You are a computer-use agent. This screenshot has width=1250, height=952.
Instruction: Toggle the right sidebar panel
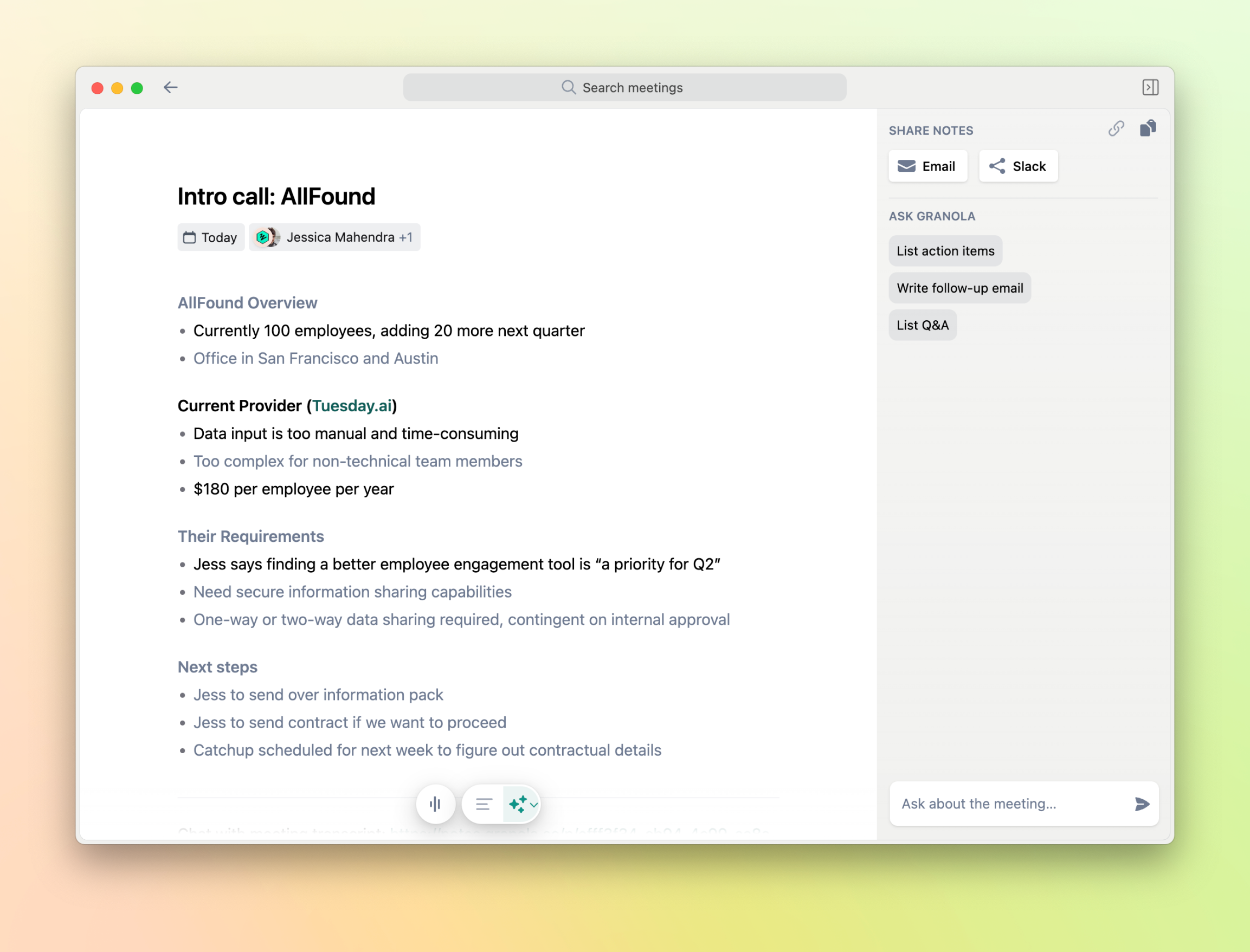(1151, 87)
